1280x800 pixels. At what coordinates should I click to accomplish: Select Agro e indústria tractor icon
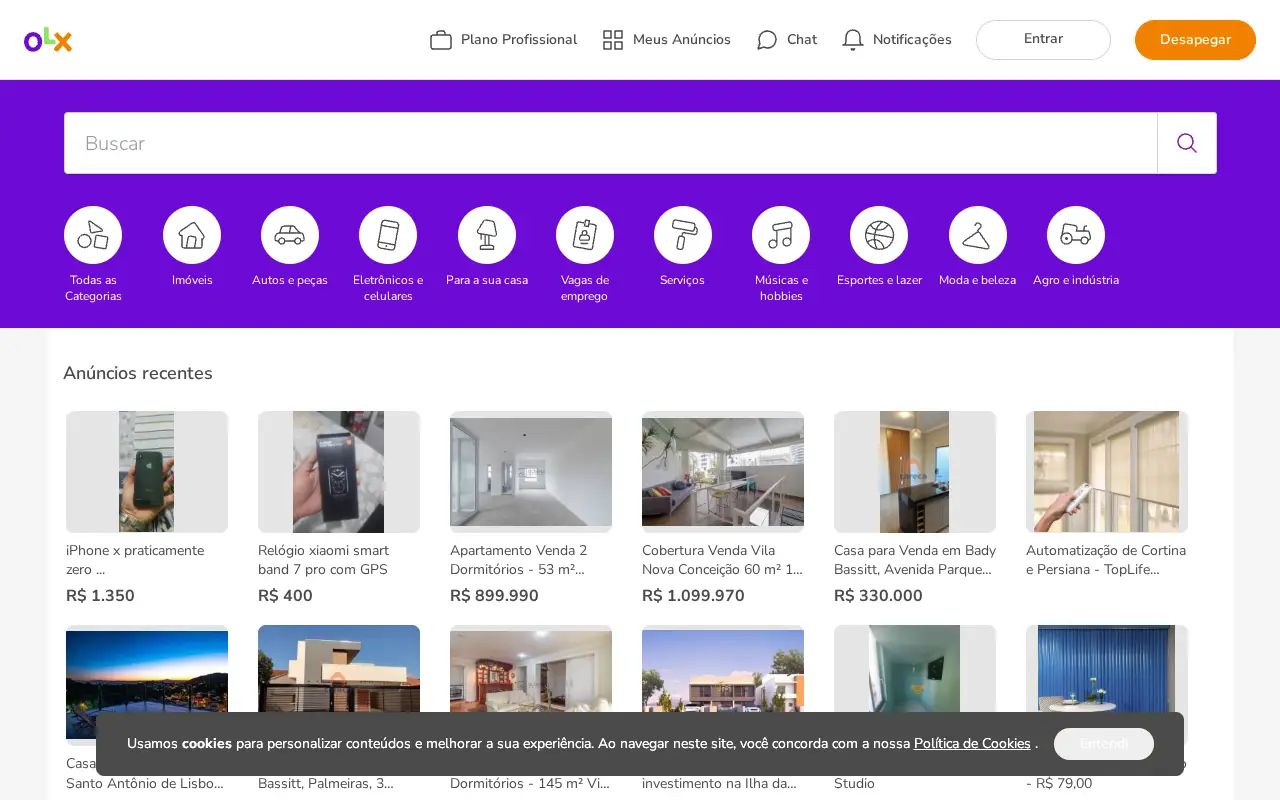tap(1076, 235)
